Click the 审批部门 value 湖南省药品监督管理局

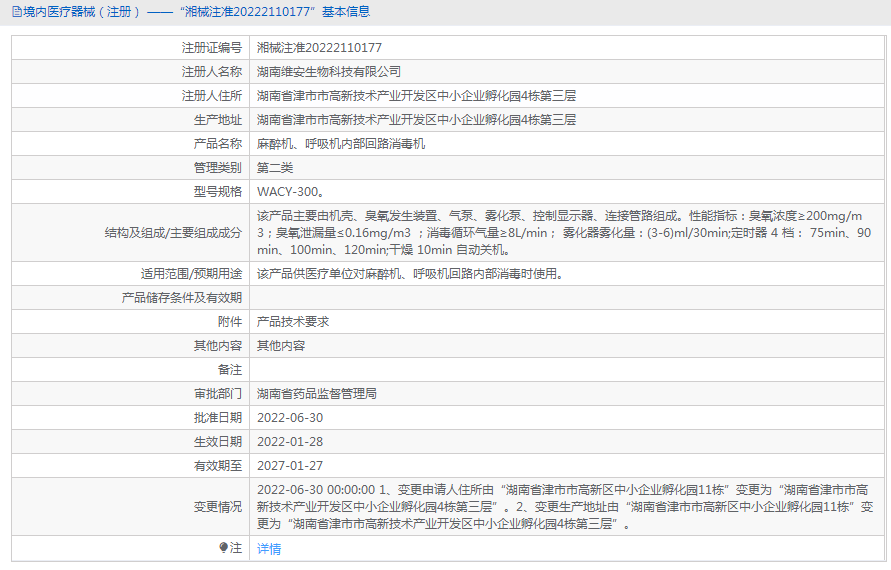(317, 394)
